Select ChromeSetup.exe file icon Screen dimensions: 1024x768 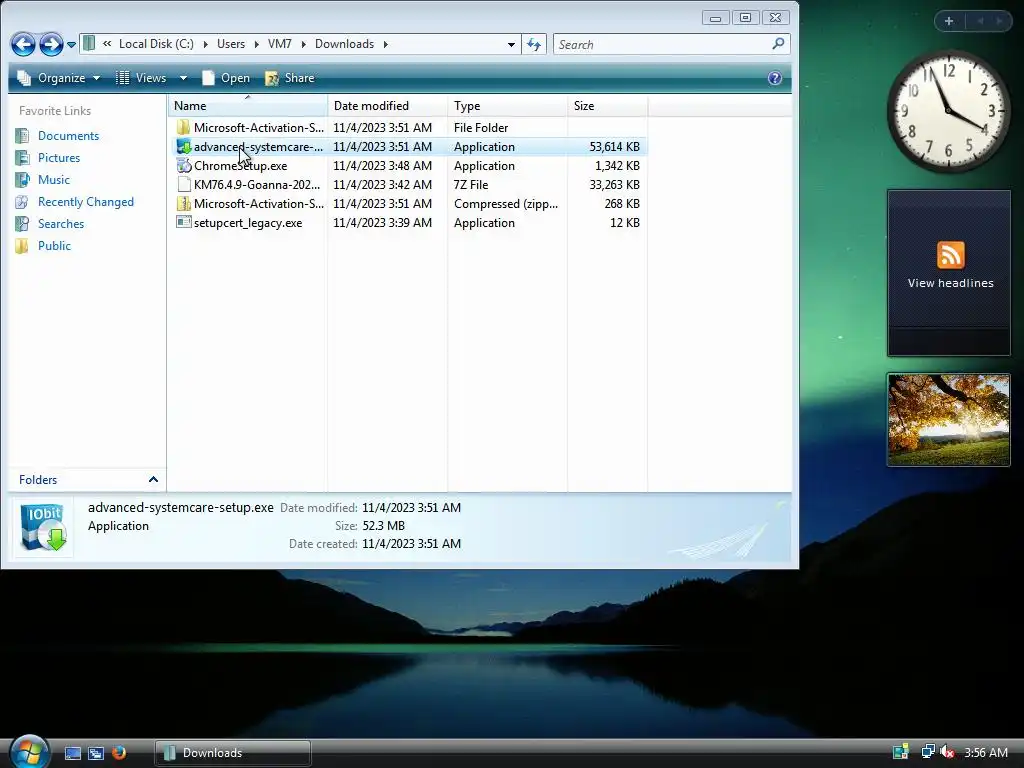click(x=184, y=165)
